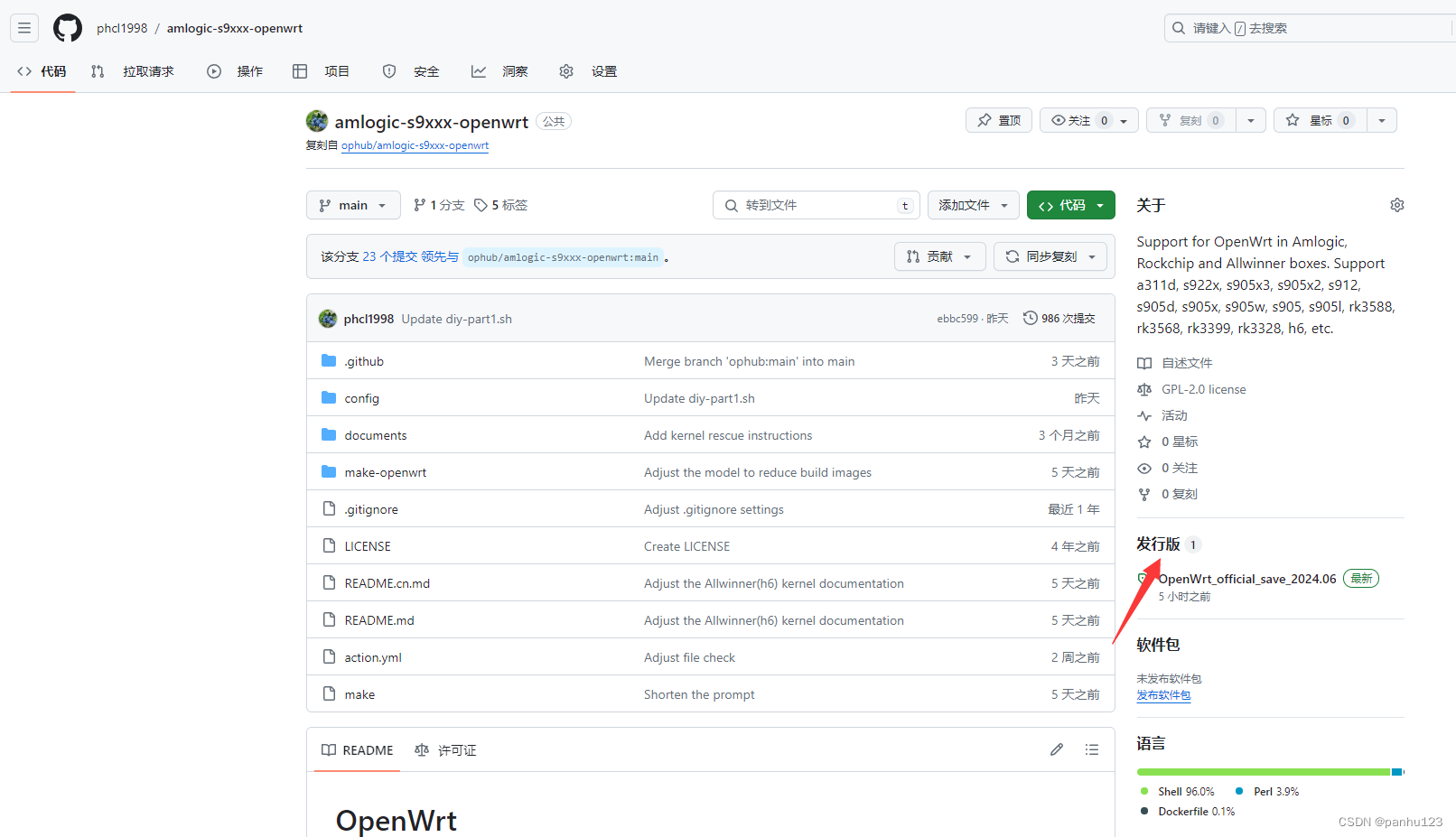The height and width of the screenshot is (837, 1456).
Task: Click the blue Perl language bar segment
Action: point(1396,772)
